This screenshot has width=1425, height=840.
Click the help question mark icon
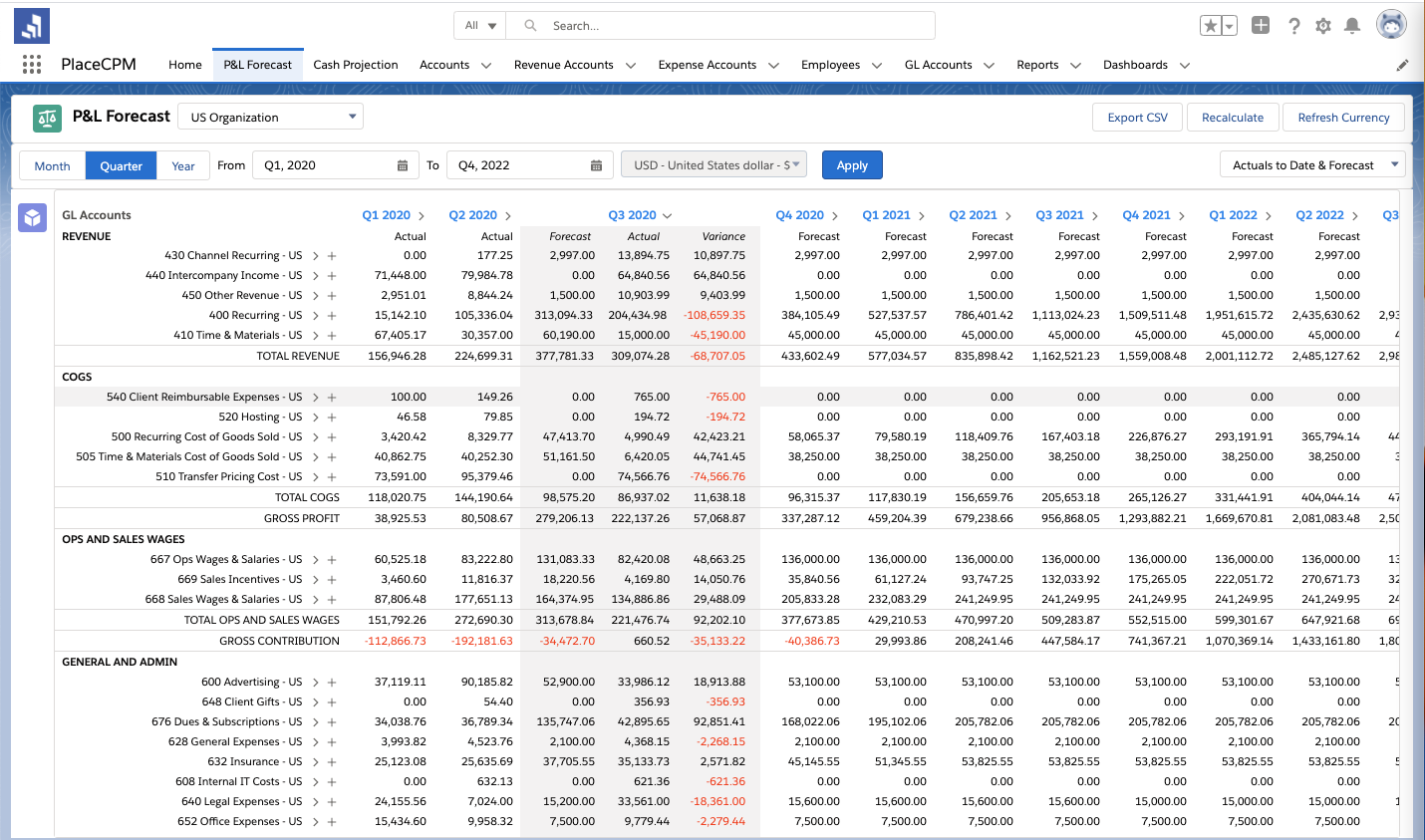[x=1293, y=26]
